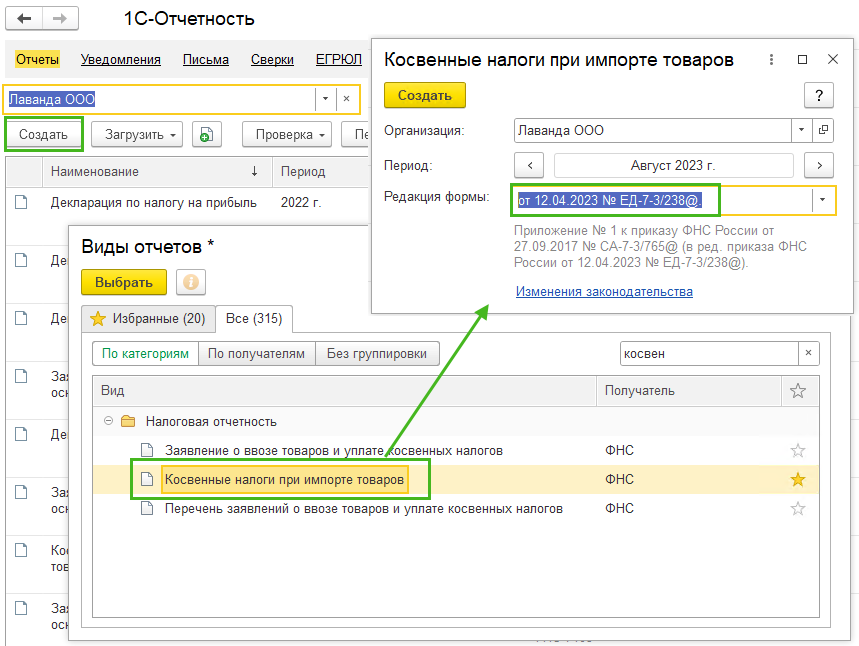Go forward with the right arrow button

60,19
